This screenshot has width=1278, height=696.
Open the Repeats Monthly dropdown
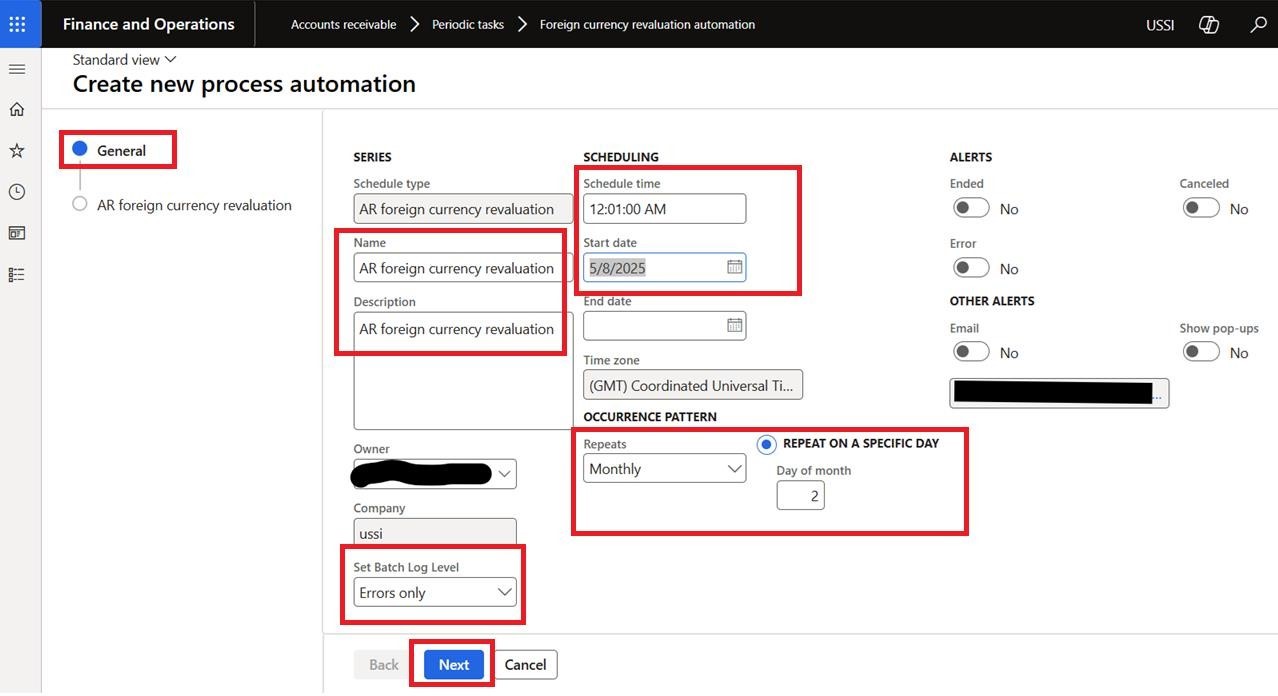tap(665, 468)
